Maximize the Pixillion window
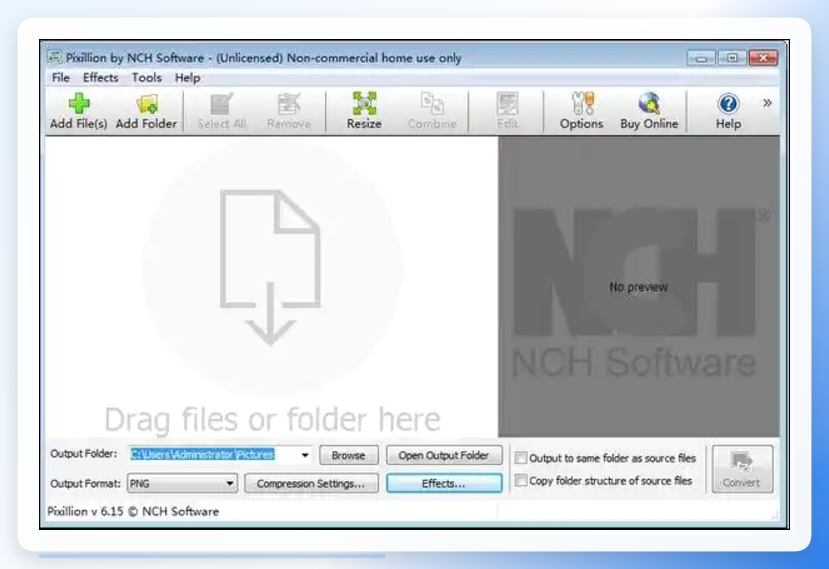This screenshot has width=829, height=569. click(x=732, y=58)
